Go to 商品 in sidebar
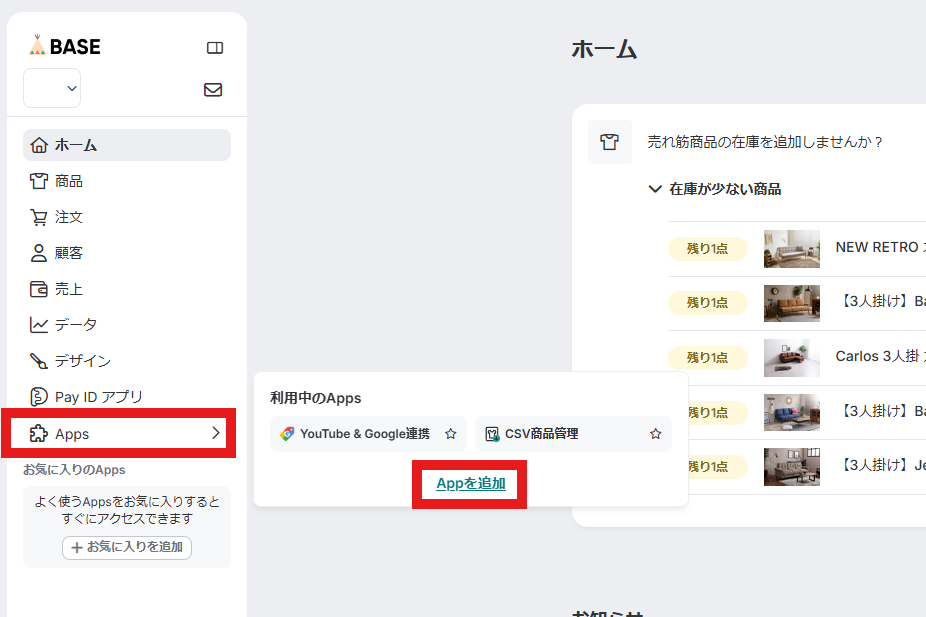This screenshot has width=926, height=617. (68, 181)
